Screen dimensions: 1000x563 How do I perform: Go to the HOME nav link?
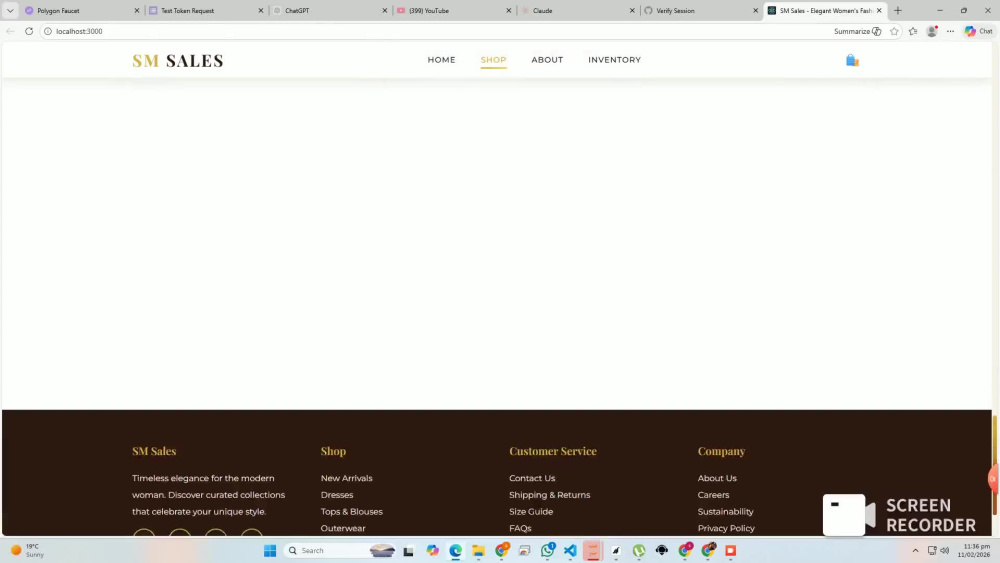[x=441, y=60]
